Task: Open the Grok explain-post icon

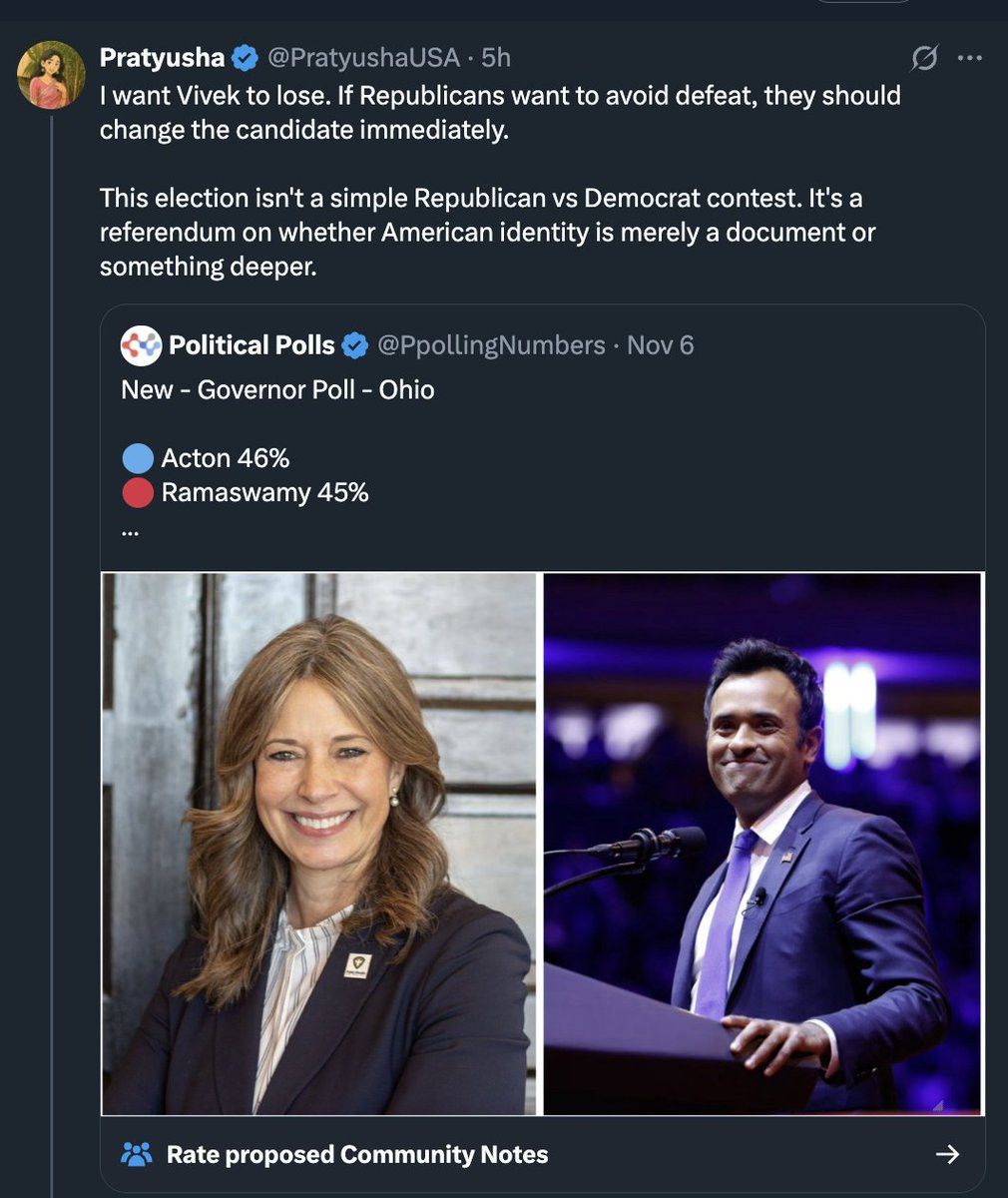Action: click(924, 59)
